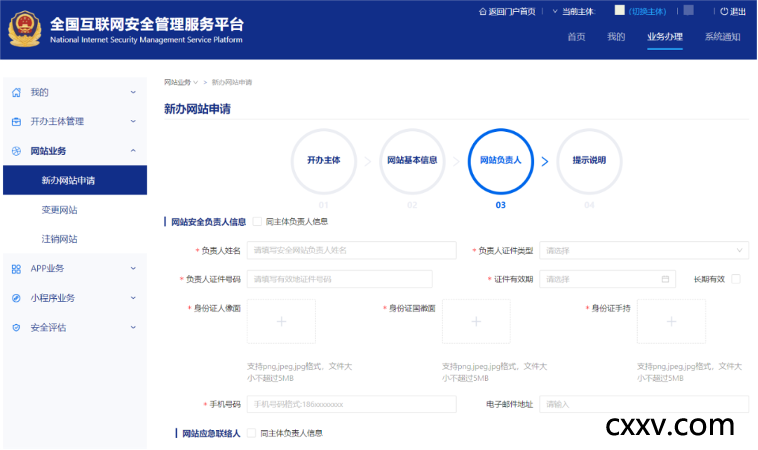Image resolution: width=758 pixels, height=450 pixels.
Task: Switch to the 首页 top navigation tab
Action: click(576, 37)
